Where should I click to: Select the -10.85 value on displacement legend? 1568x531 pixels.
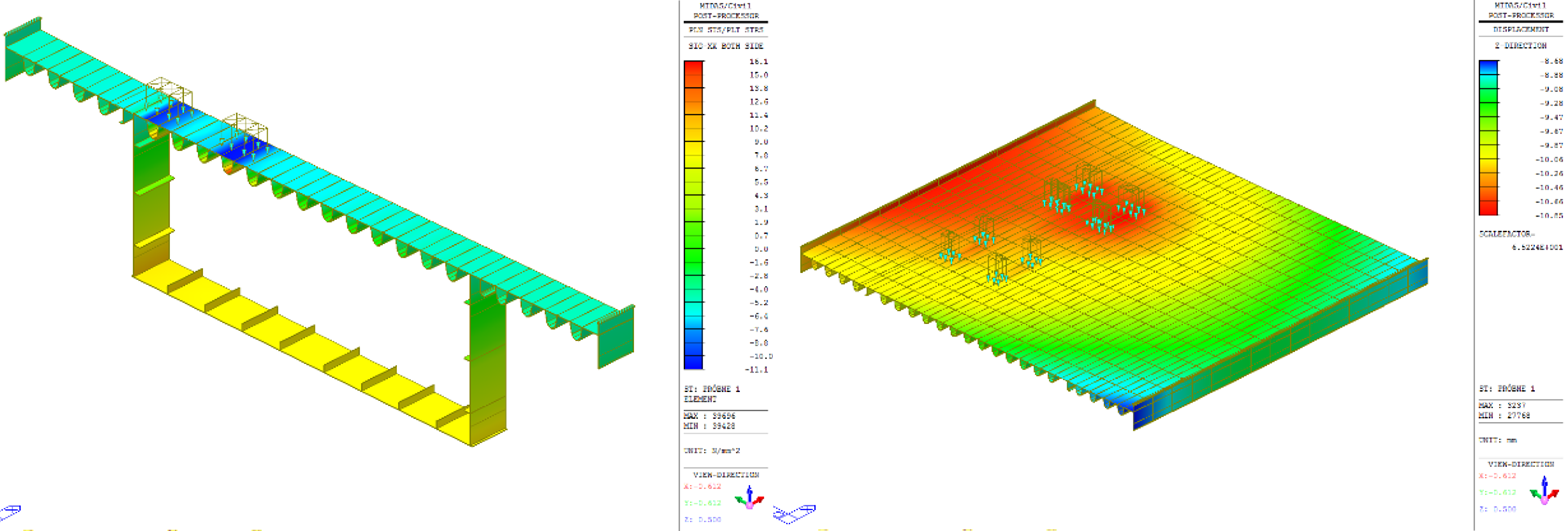1549,216
